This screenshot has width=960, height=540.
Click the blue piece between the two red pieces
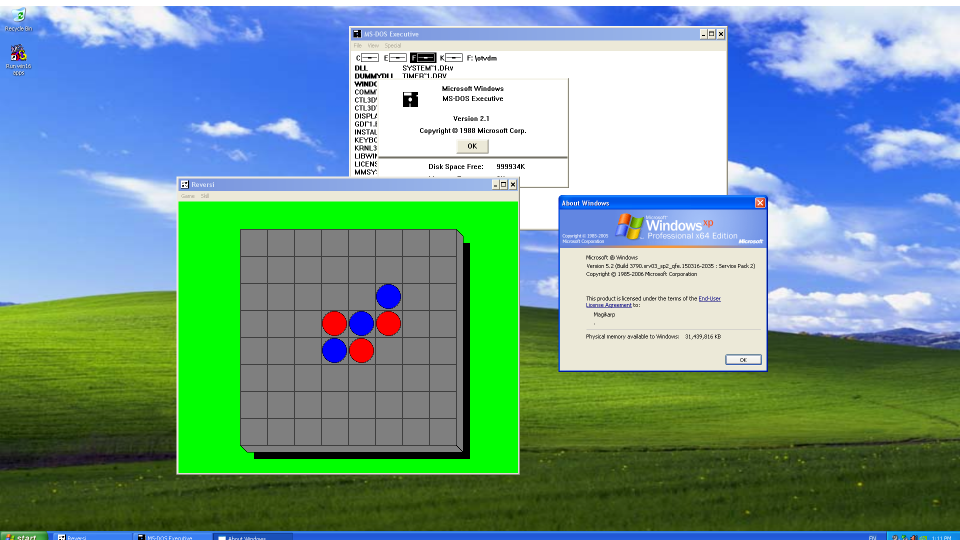361,323
